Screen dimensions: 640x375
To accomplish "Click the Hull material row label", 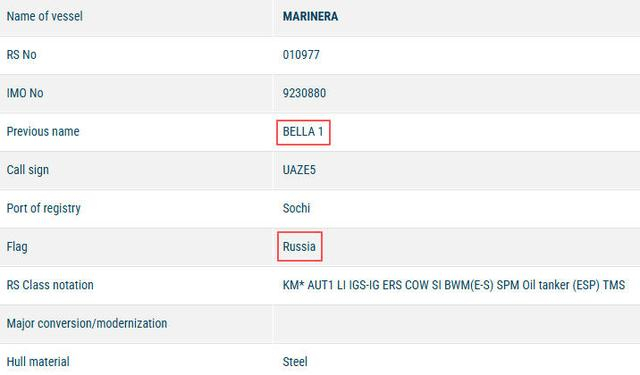I will tap(38, 362).
